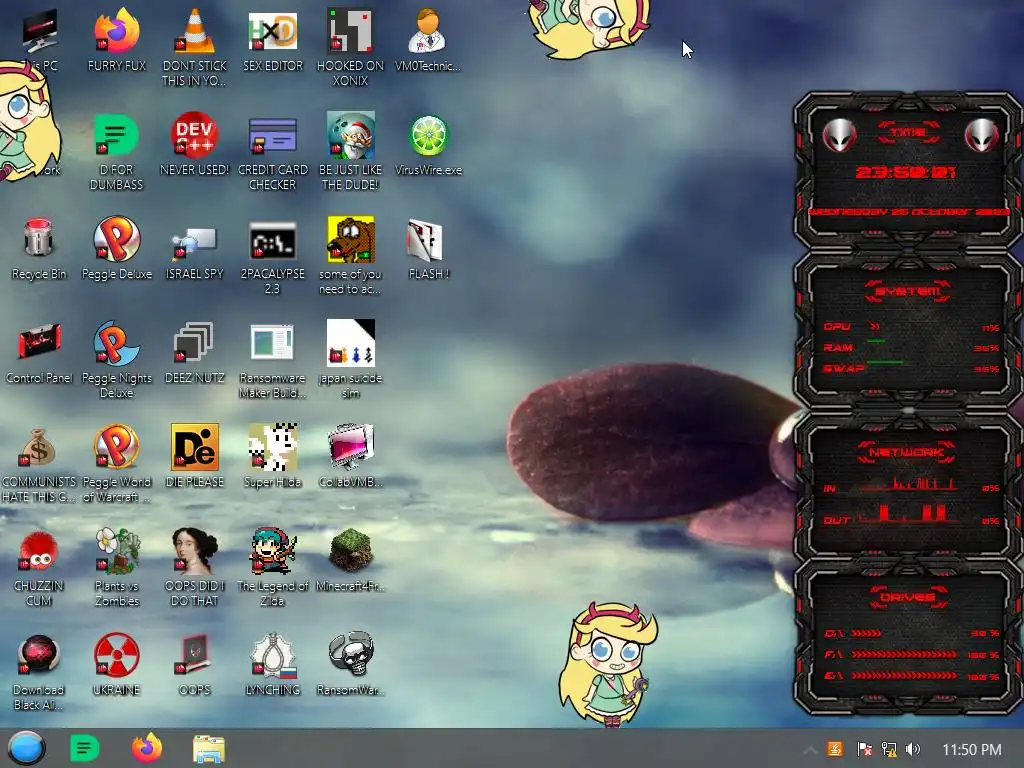
Task: Open the This PC desktop icon
Action: coord(39,33)
